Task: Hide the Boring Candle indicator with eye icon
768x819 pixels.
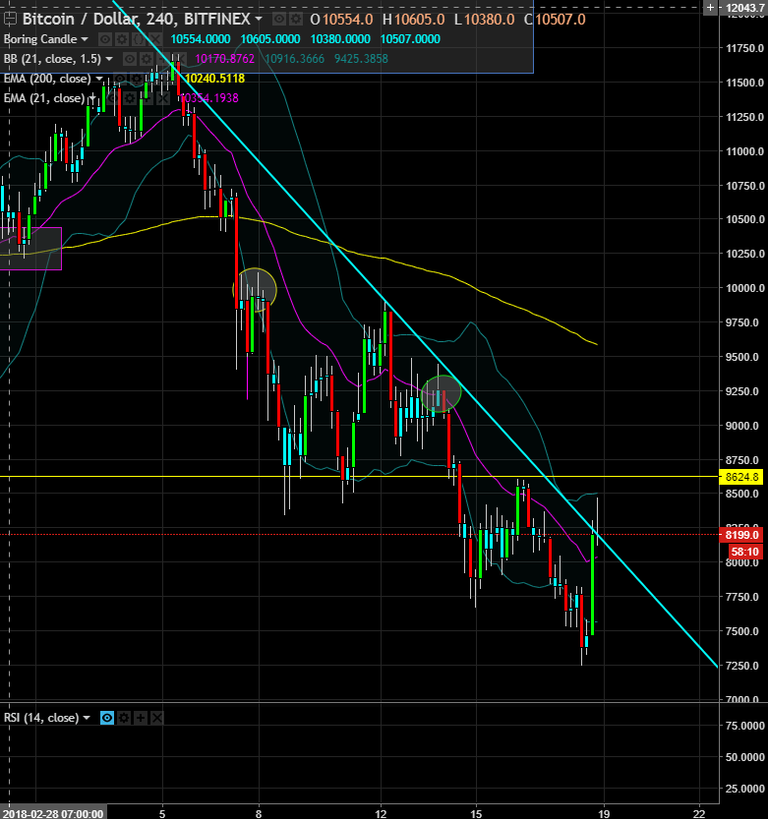Action: click(x=105, y=39)
